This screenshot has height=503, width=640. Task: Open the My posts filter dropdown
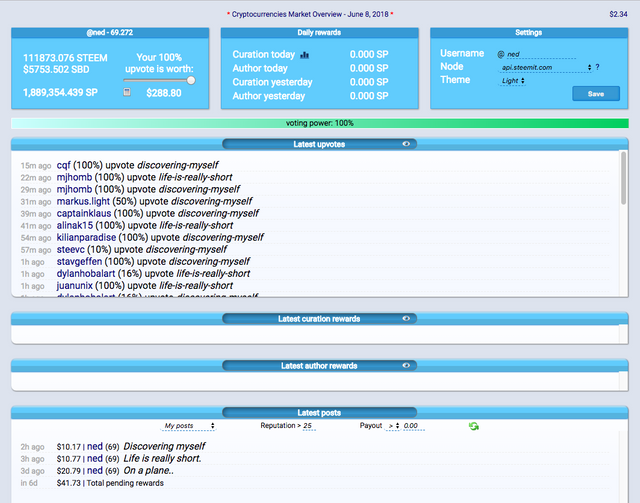188,426
